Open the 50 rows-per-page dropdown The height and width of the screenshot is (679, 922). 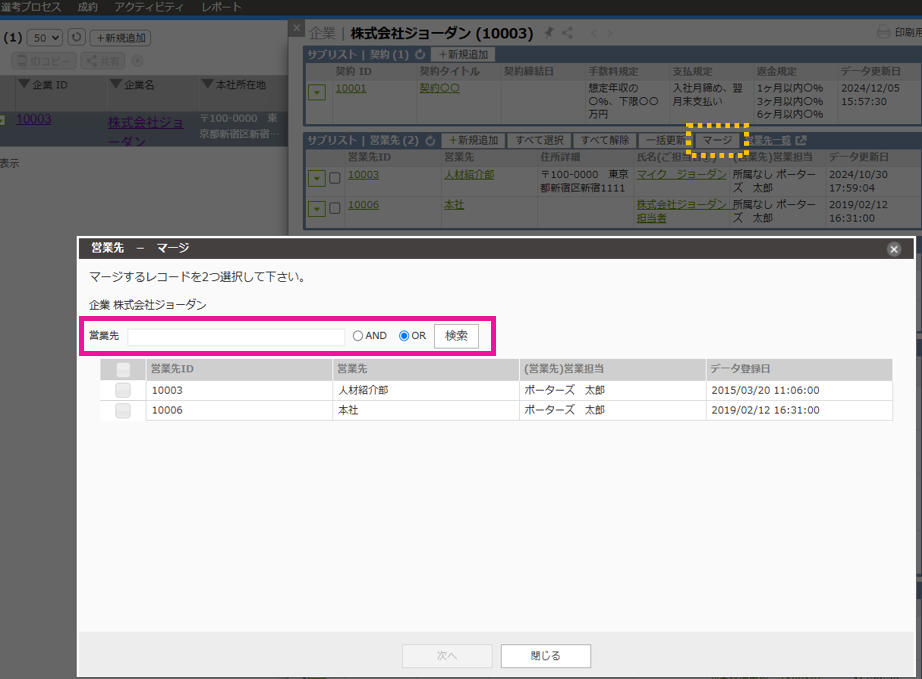point(45,38)
